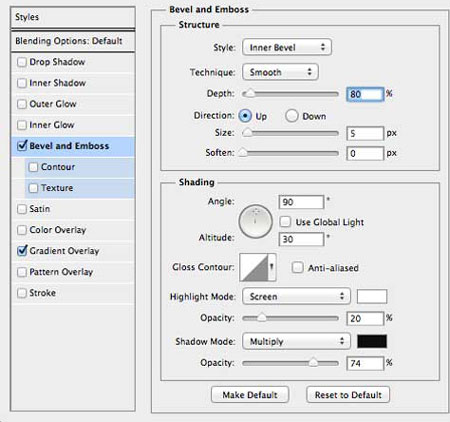This screenshot has height=422, width=450.
Task: Click the black shadow color swatch
Action: (372, 341)
